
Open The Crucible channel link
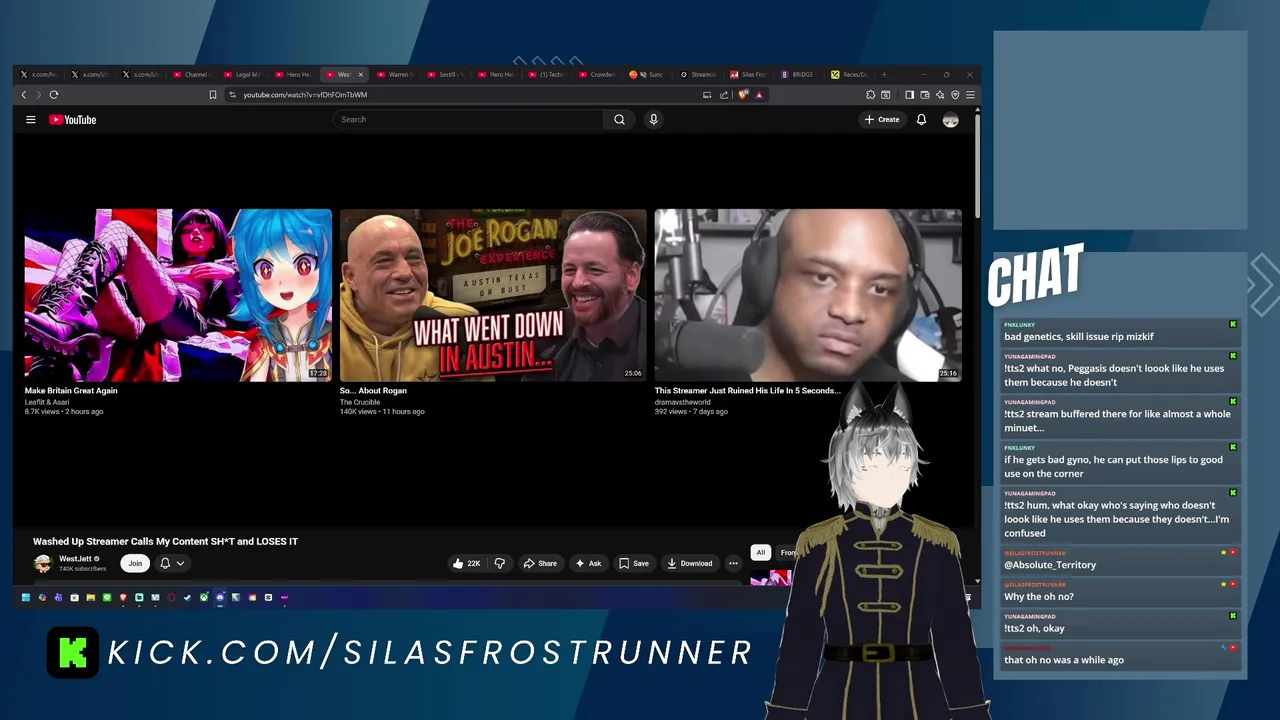pyautogui.click(x=360, y=402)
